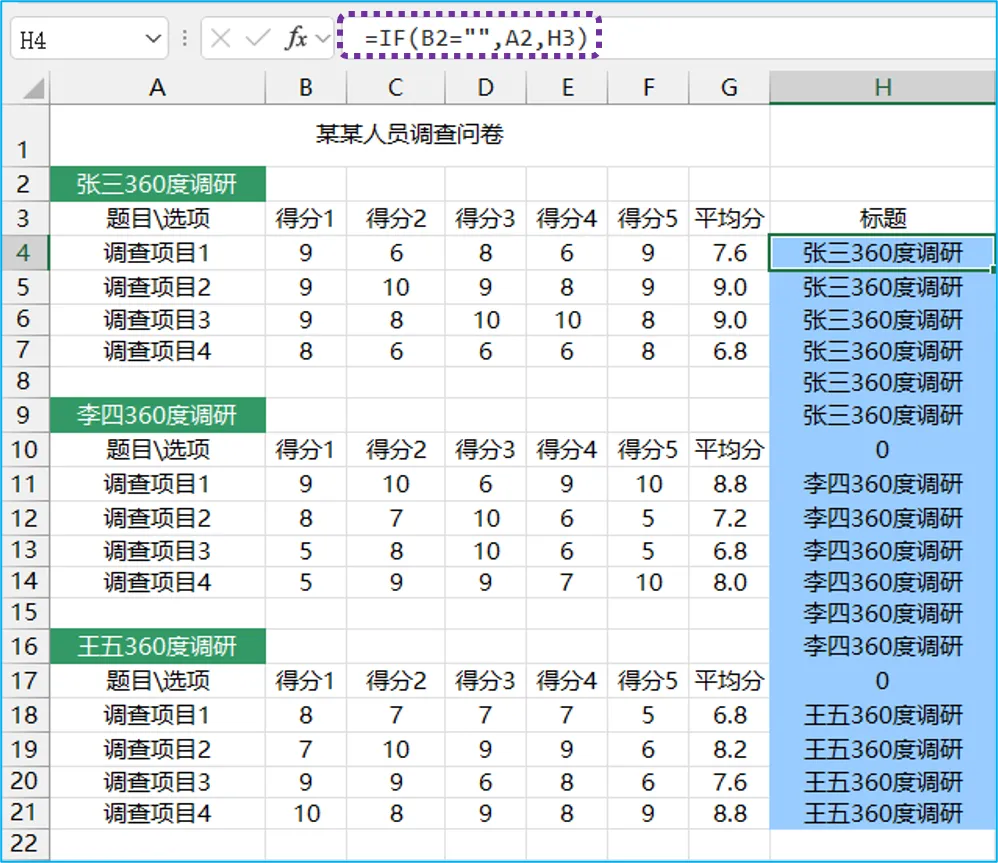This screenshot has width=998, height=863.
Task: Click average value 8.0 in row 14
Action: click(729, 582)
